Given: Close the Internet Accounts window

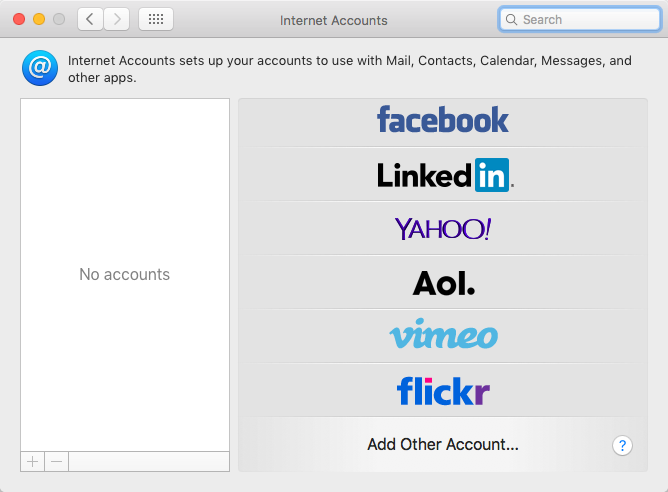Looking at the screenshot, I should [x=19, y=19].
